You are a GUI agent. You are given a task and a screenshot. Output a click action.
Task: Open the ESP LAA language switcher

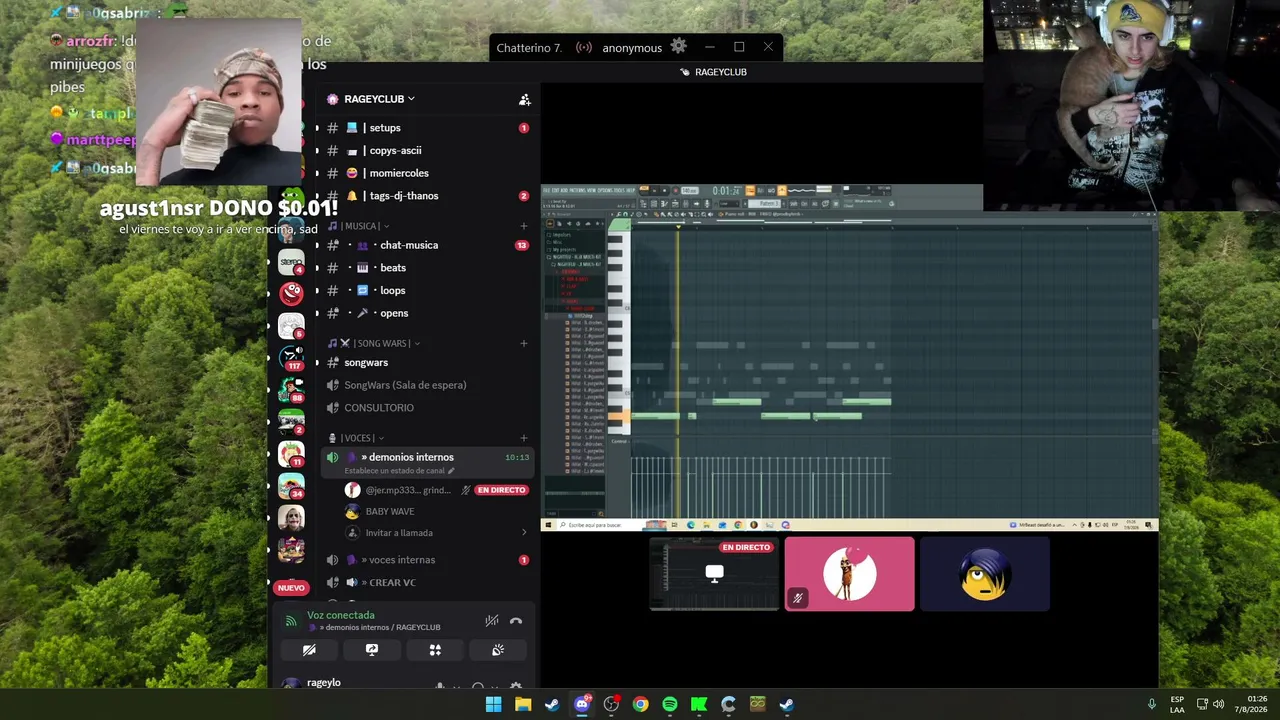(x=1177, y=704)
